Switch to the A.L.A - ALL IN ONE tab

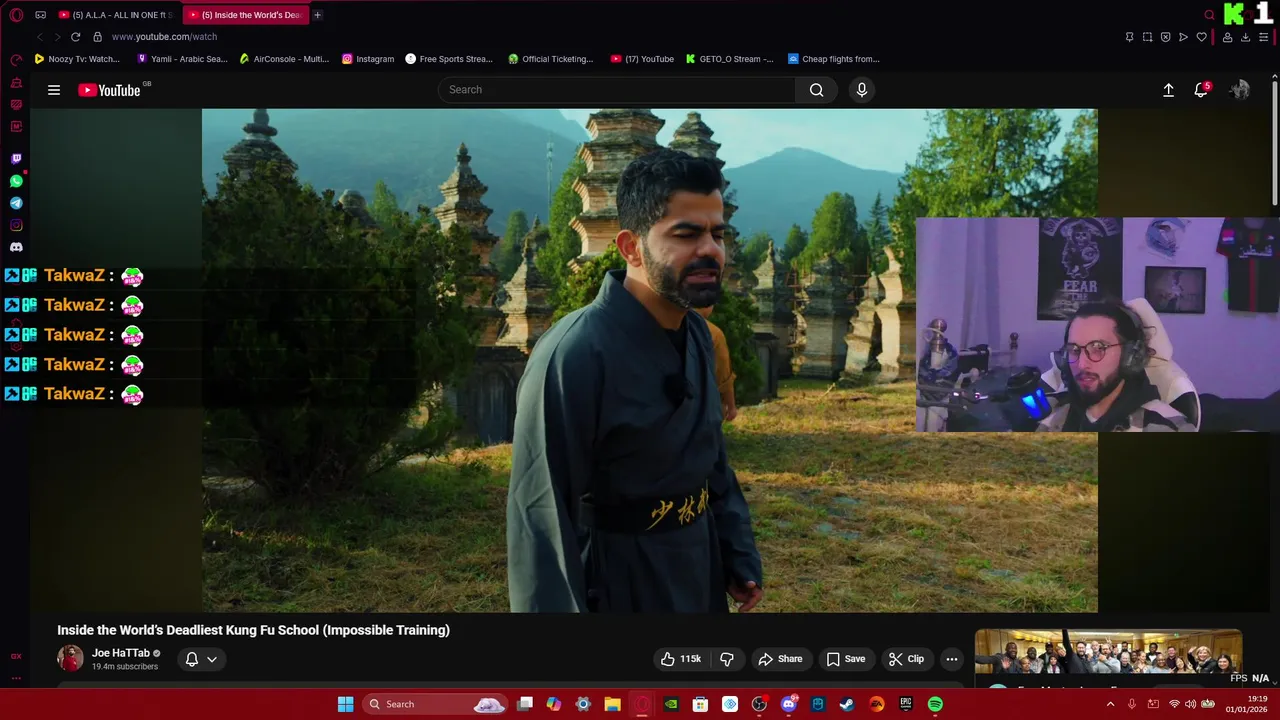tap(118, 15)
